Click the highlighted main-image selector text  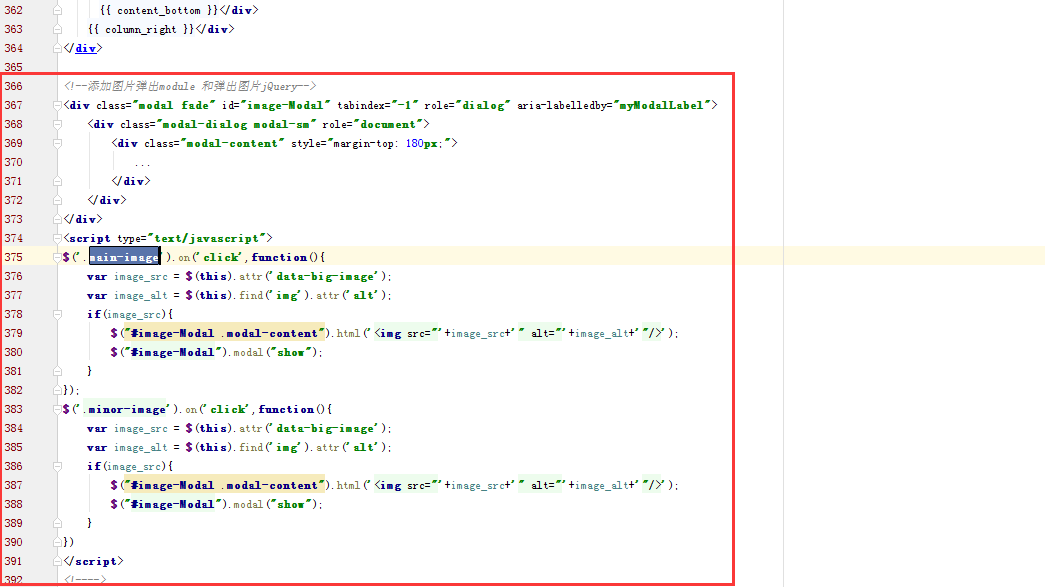(125, 257)
